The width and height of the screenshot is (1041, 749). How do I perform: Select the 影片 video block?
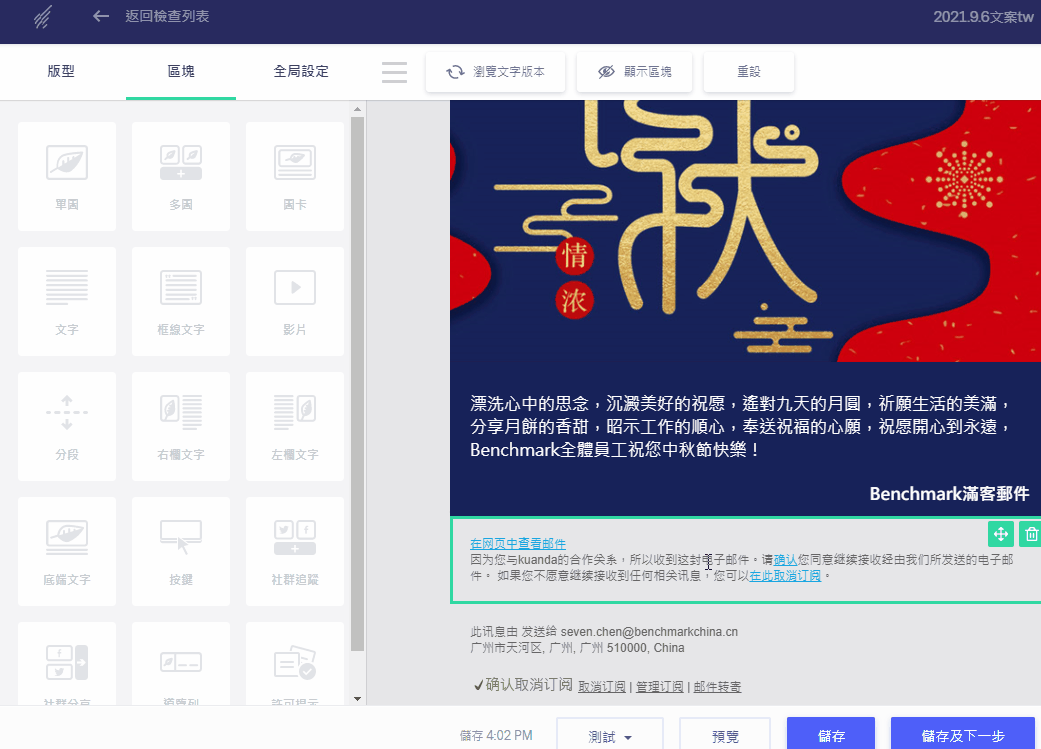(295, 301)
